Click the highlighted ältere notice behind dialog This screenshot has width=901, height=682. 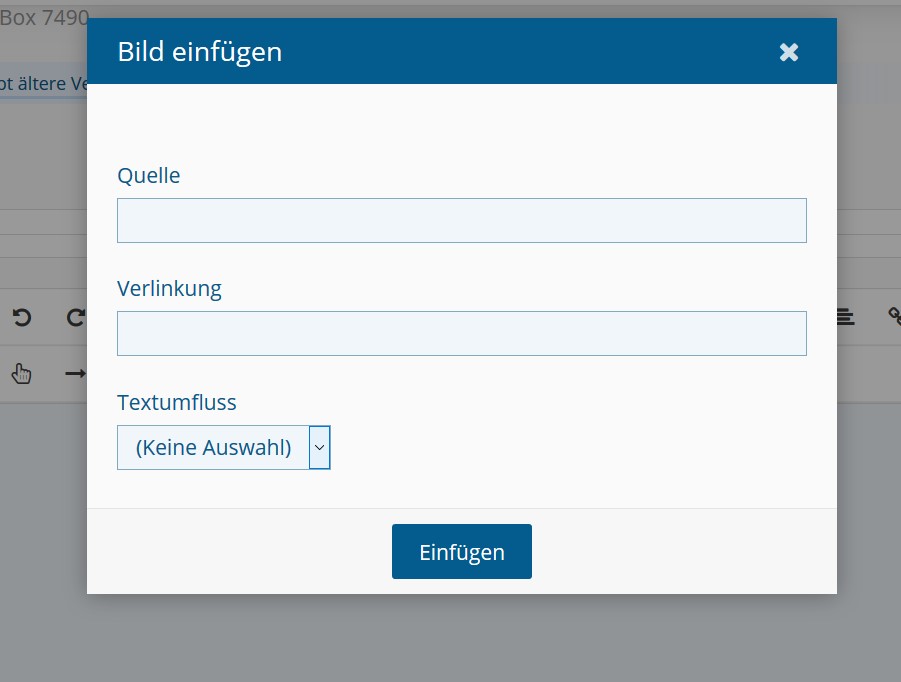click(x=44, y=84)
